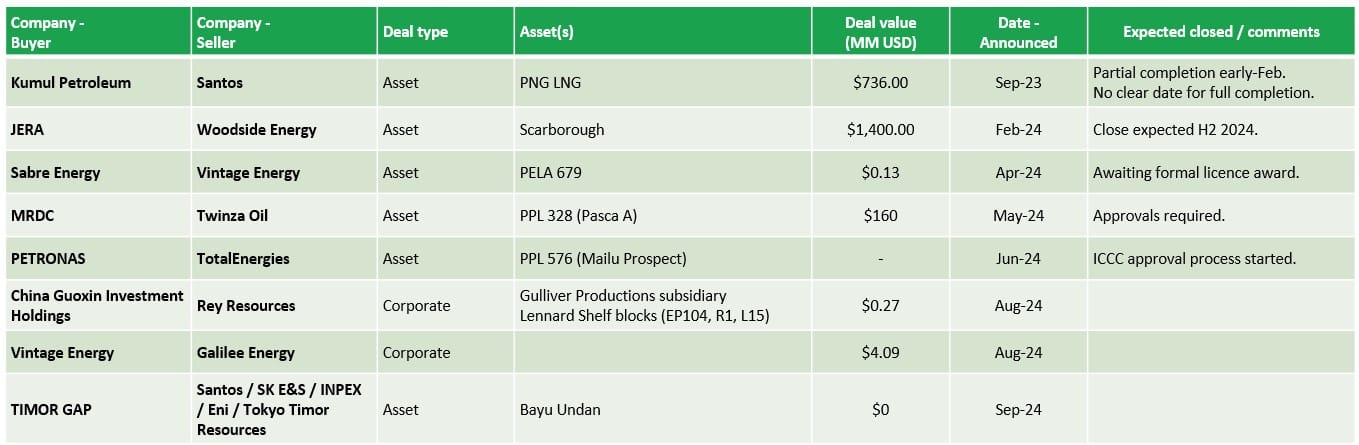Click the "Deal type" column header

coord(414,32)
